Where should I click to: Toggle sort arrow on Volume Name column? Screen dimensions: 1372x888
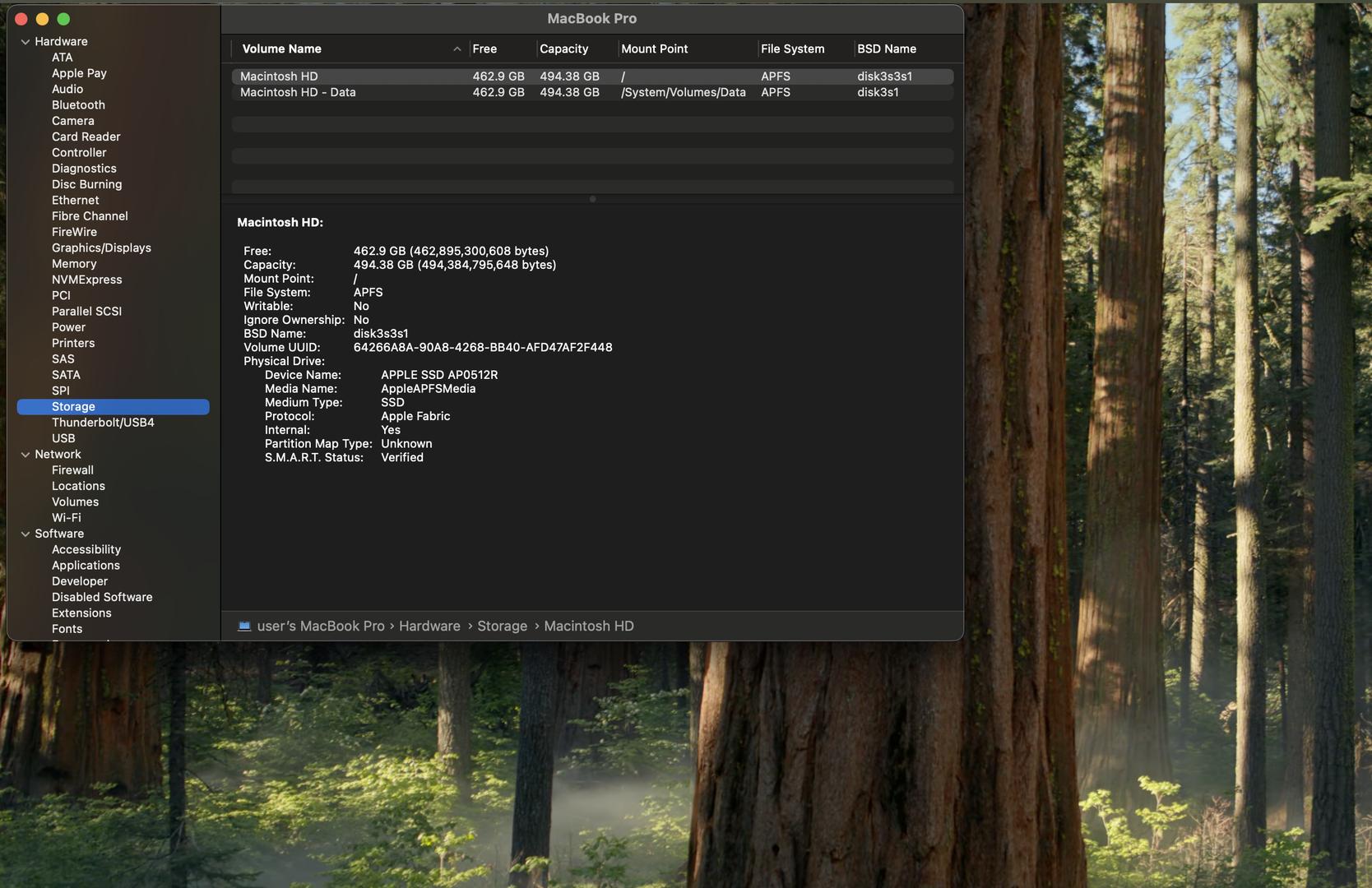pos(457,49)
